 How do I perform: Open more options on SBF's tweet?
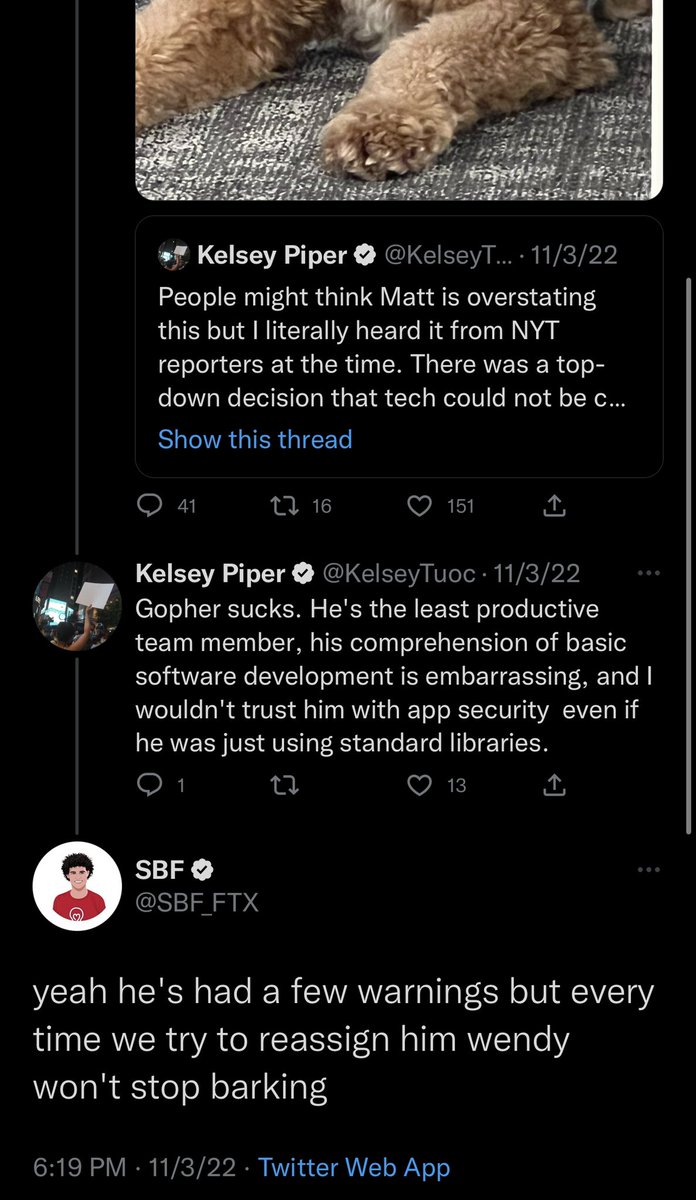(649, 869)
